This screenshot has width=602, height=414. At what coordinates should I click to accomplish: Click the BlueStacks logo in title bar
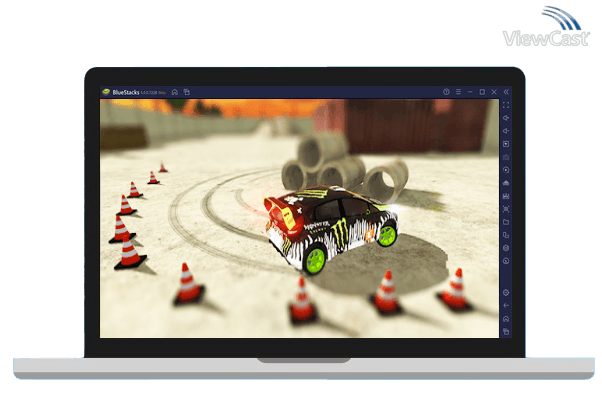click(x=106, y=92)
